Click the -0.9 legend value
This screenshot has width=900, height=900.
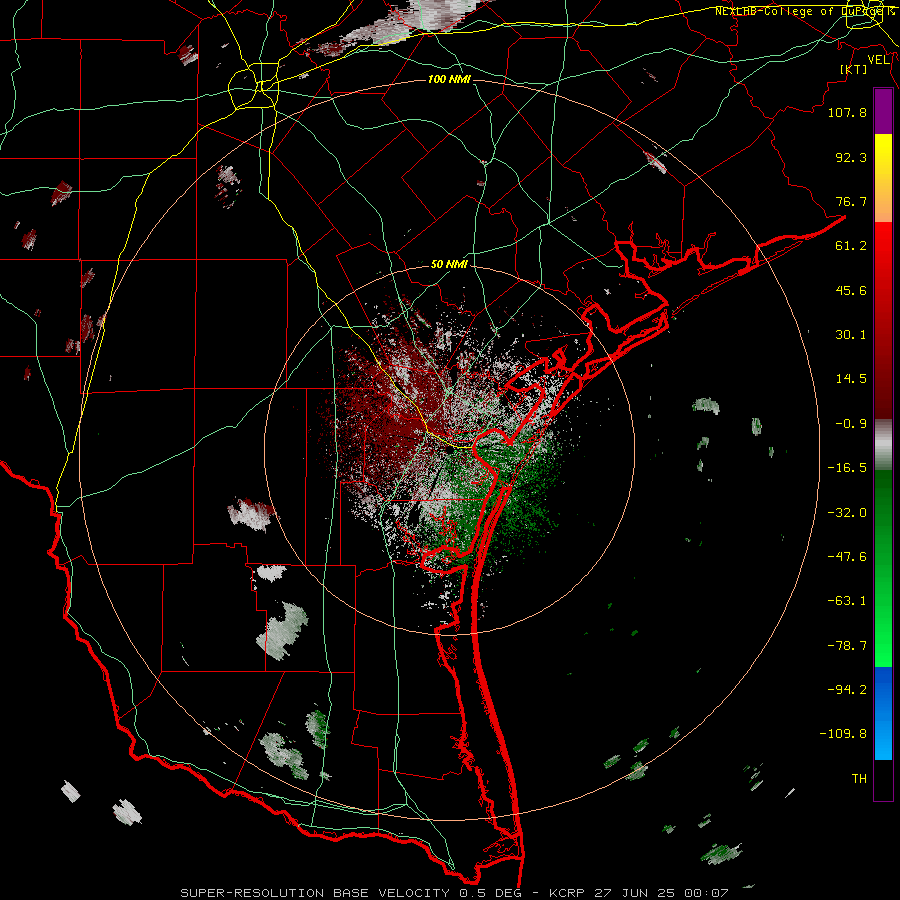(x=851, y=424)
